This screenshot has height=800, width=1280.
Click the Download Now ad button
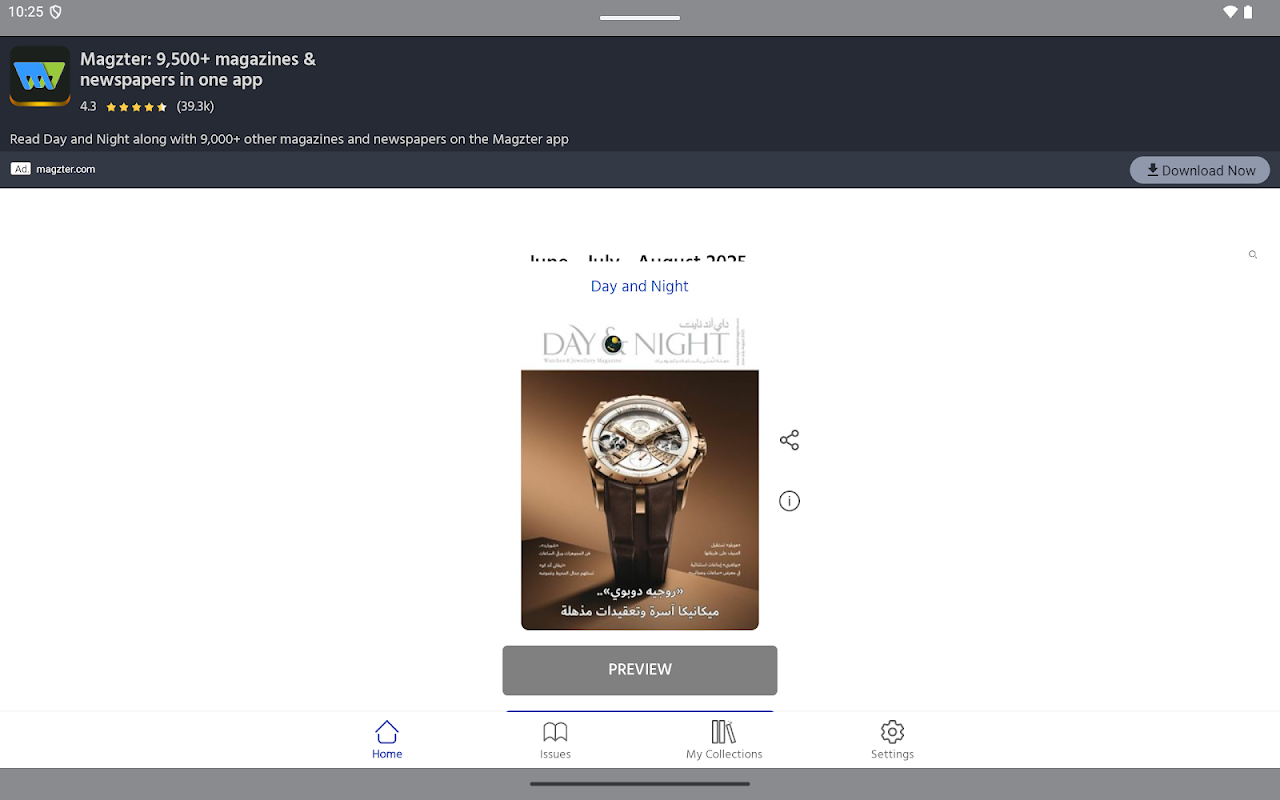pyautogui.click(x=1200, y=170)
